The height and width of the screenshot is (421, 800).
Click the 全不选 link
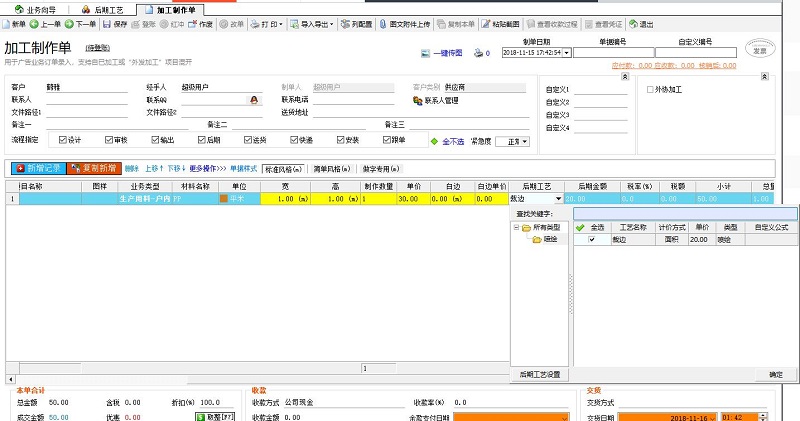point(453,141)
